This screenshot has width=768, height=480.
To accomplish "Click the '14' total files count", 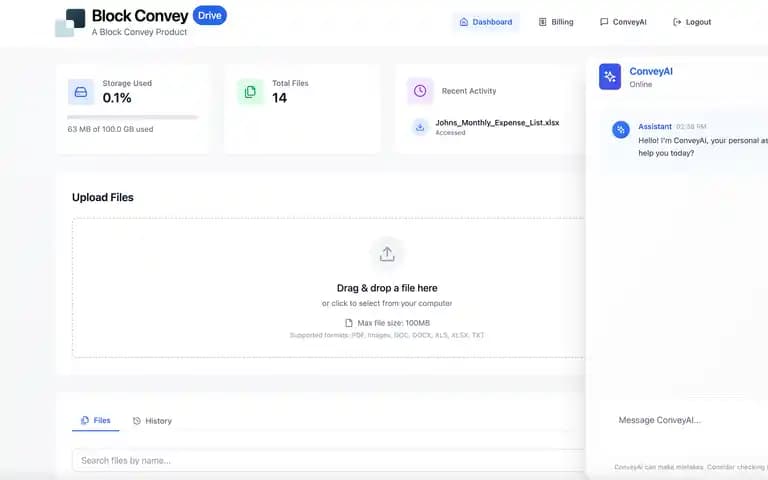I will pyautogui.click(x=279, y=98).
